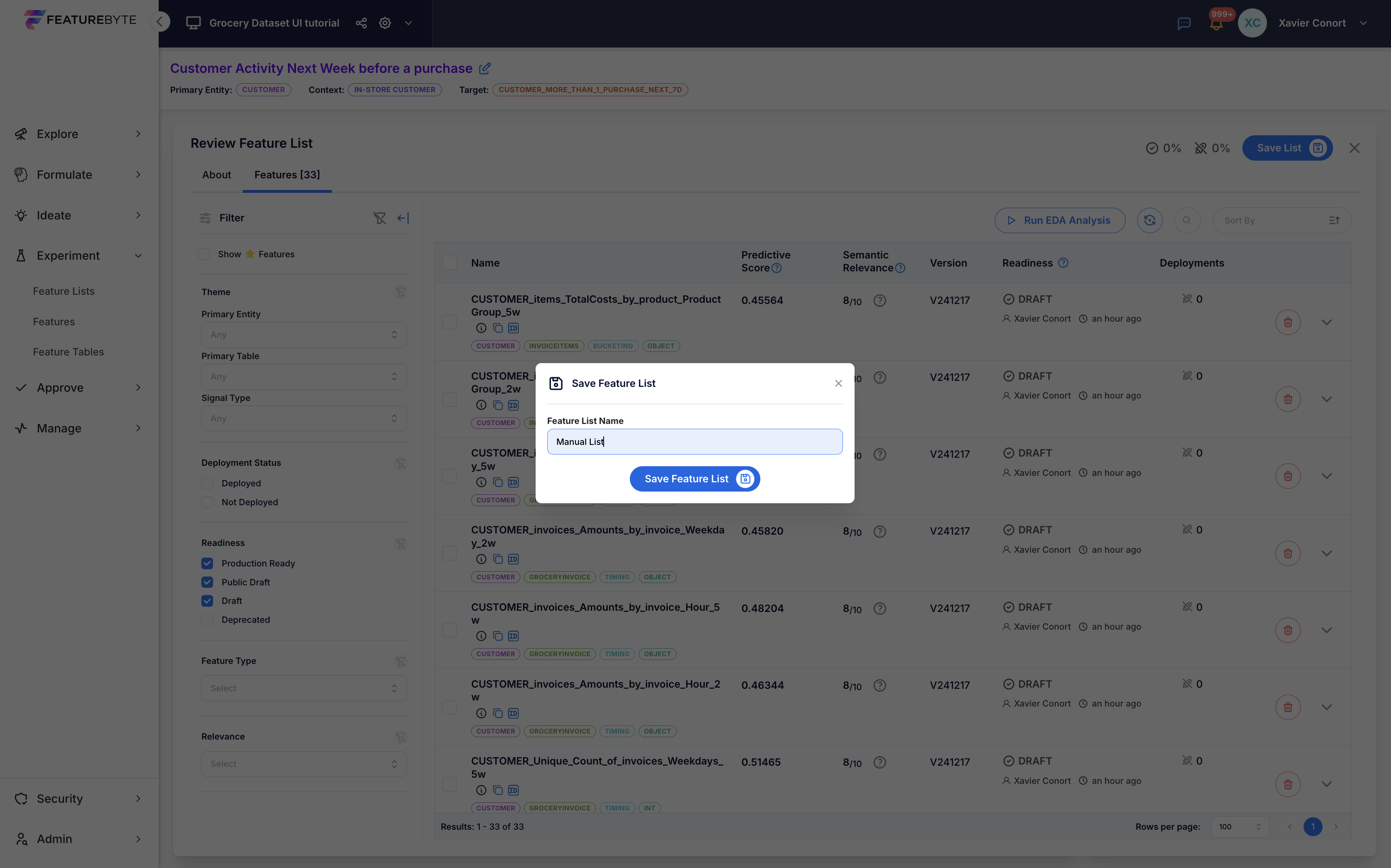Open catalog settings gear icon

click(385, 23)
